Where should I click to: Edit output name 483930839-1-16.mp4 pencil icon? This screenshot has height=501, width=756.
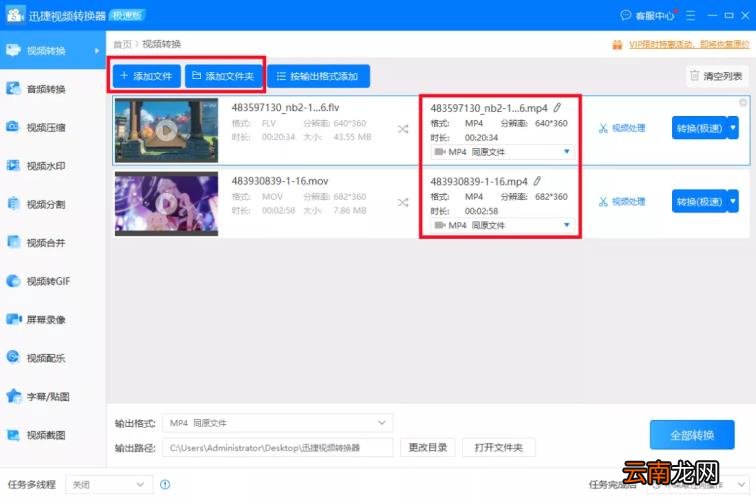coord(537,181)
